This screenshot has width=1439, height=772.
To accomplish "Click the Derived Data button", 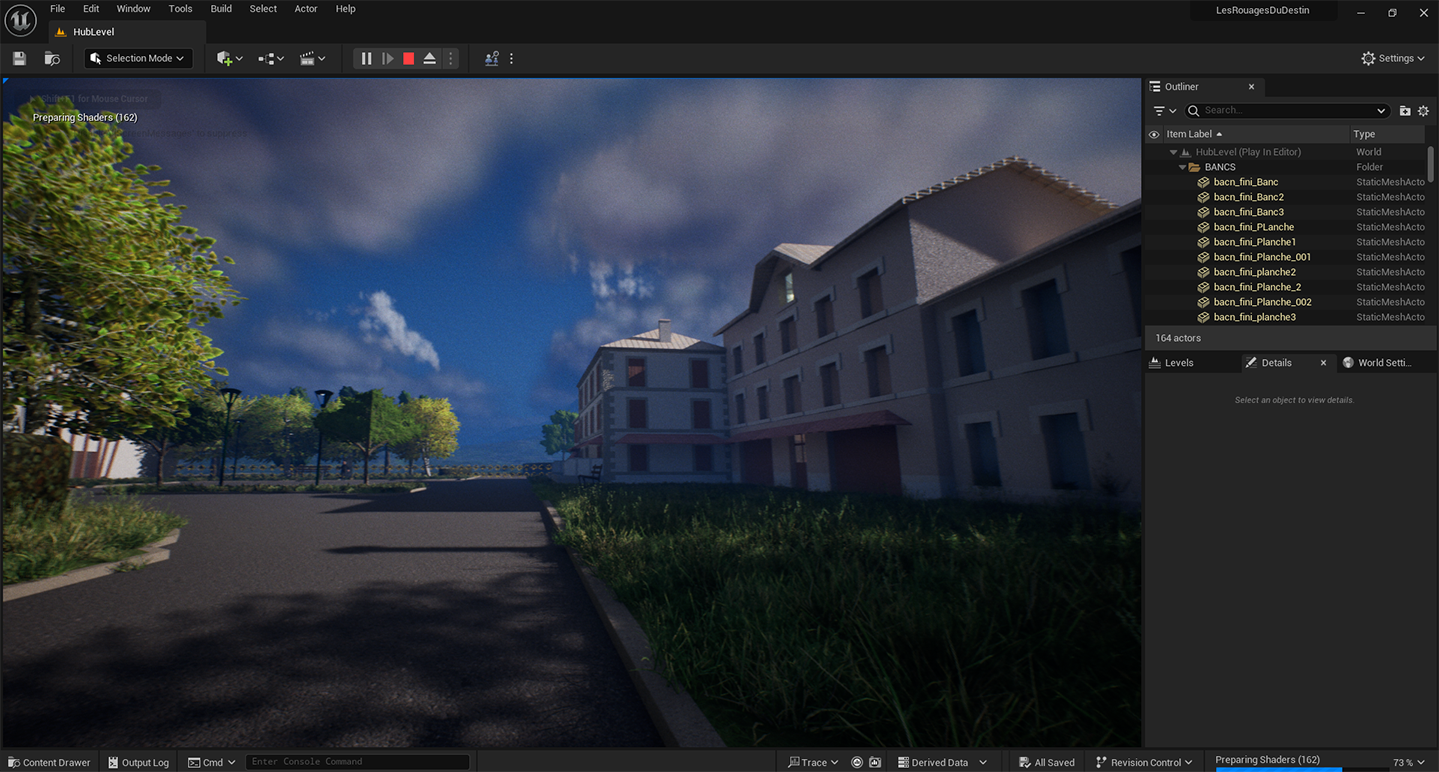I will [x=938, y=762].
